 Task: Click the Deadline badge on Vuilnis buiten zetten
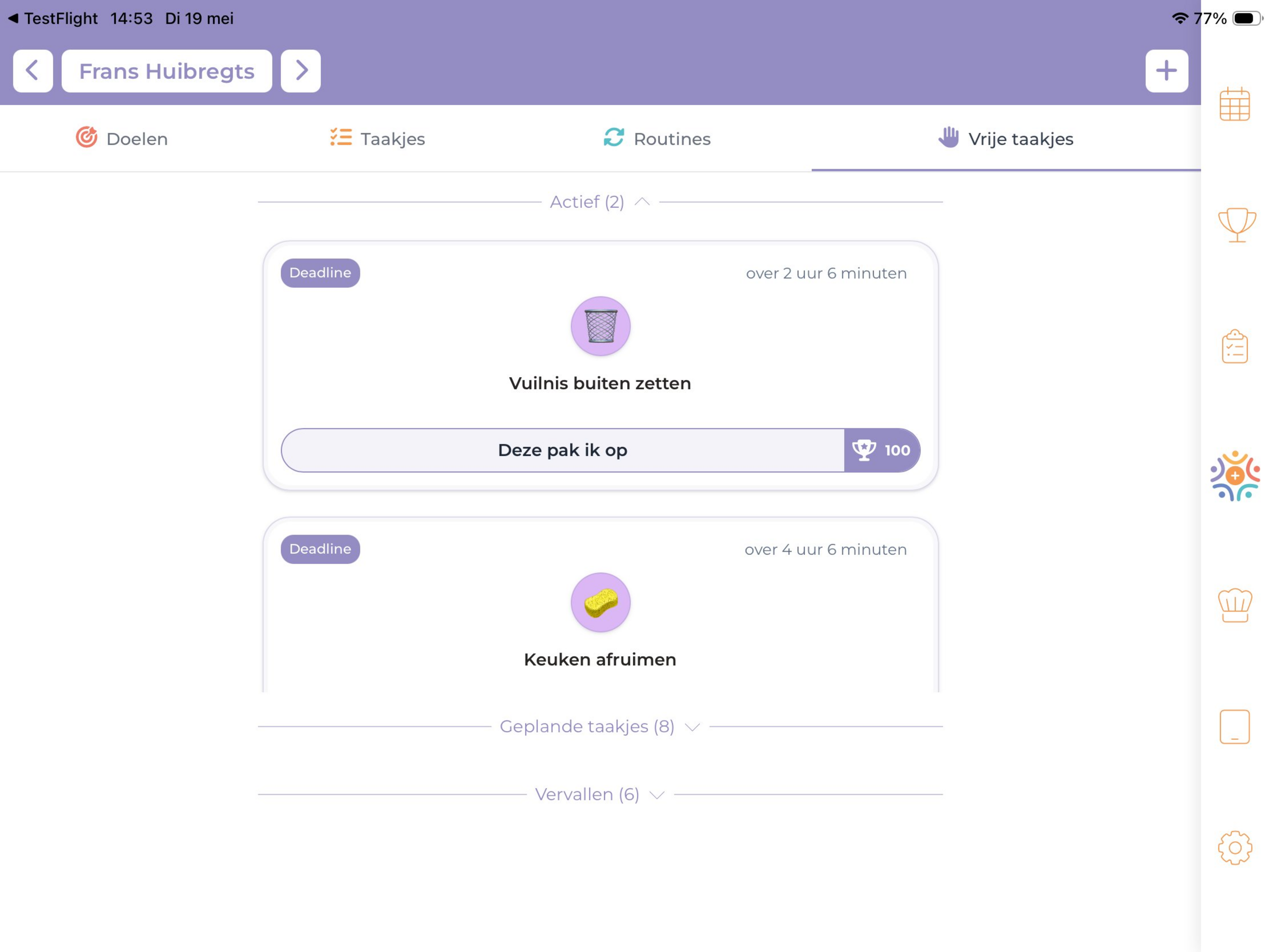(x=320, y=273)
